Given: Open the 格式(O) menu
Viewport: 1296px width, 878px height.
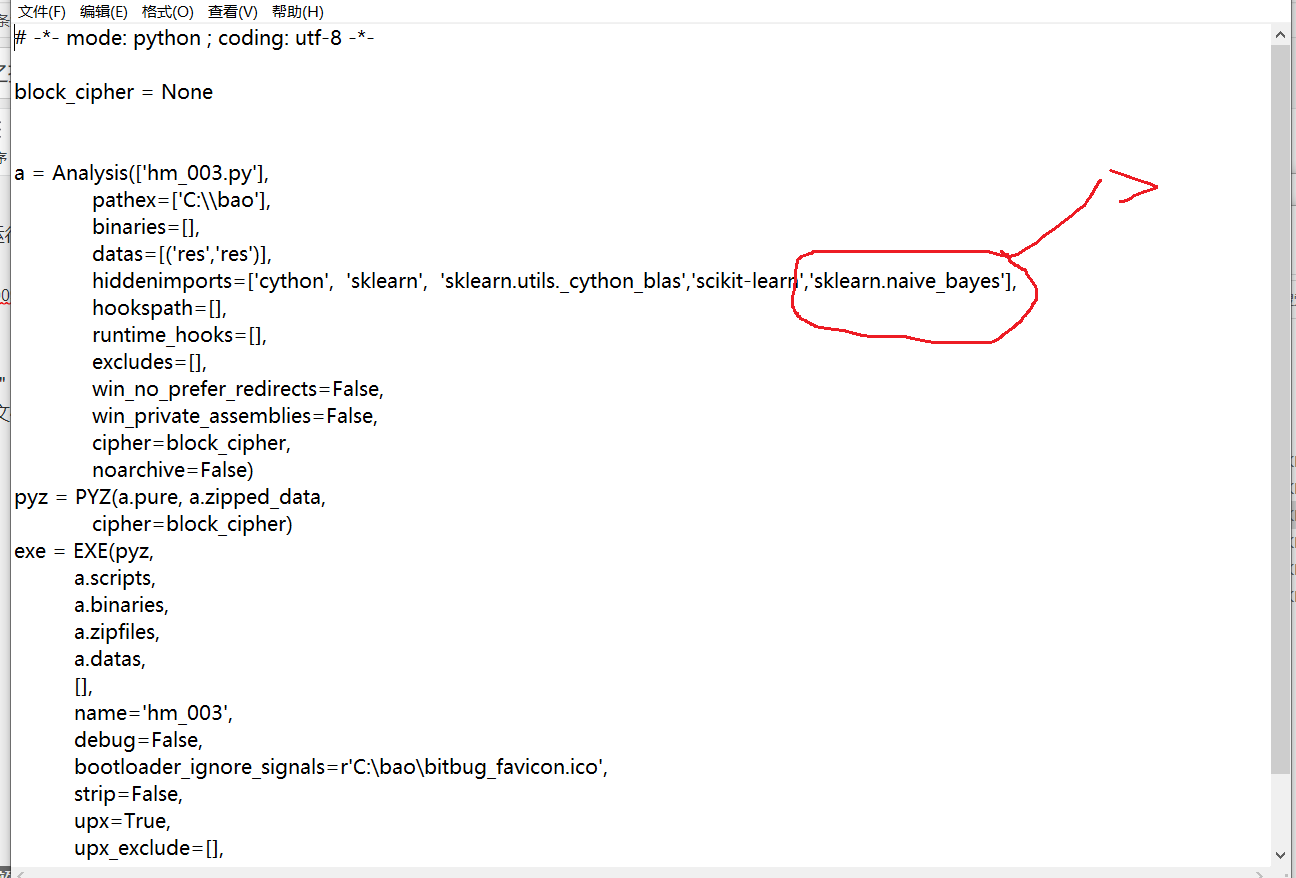Looking at the screenshot, I should (x=166, y=11).
